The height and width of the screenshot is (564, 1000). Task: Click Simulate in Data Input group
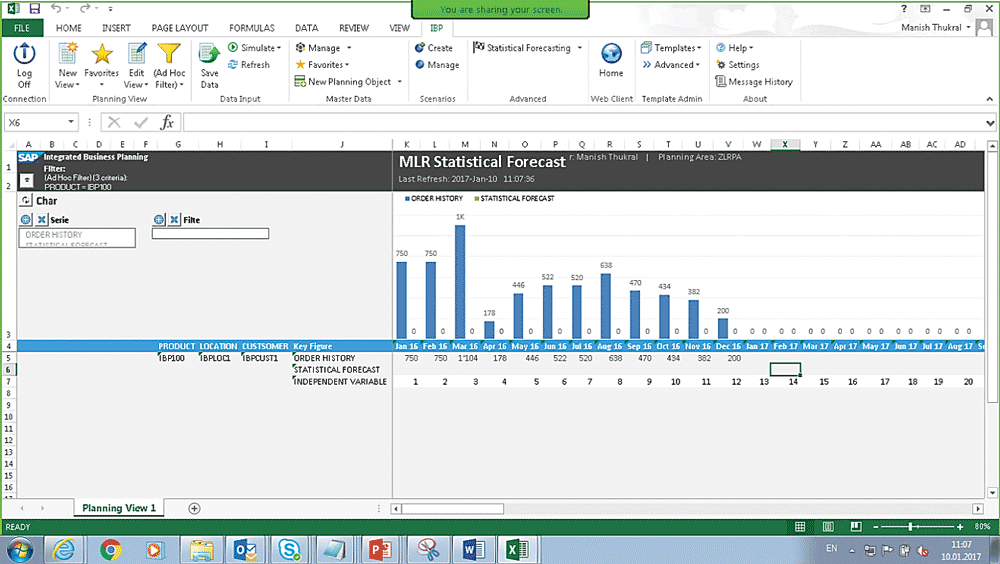click(254, 48)
